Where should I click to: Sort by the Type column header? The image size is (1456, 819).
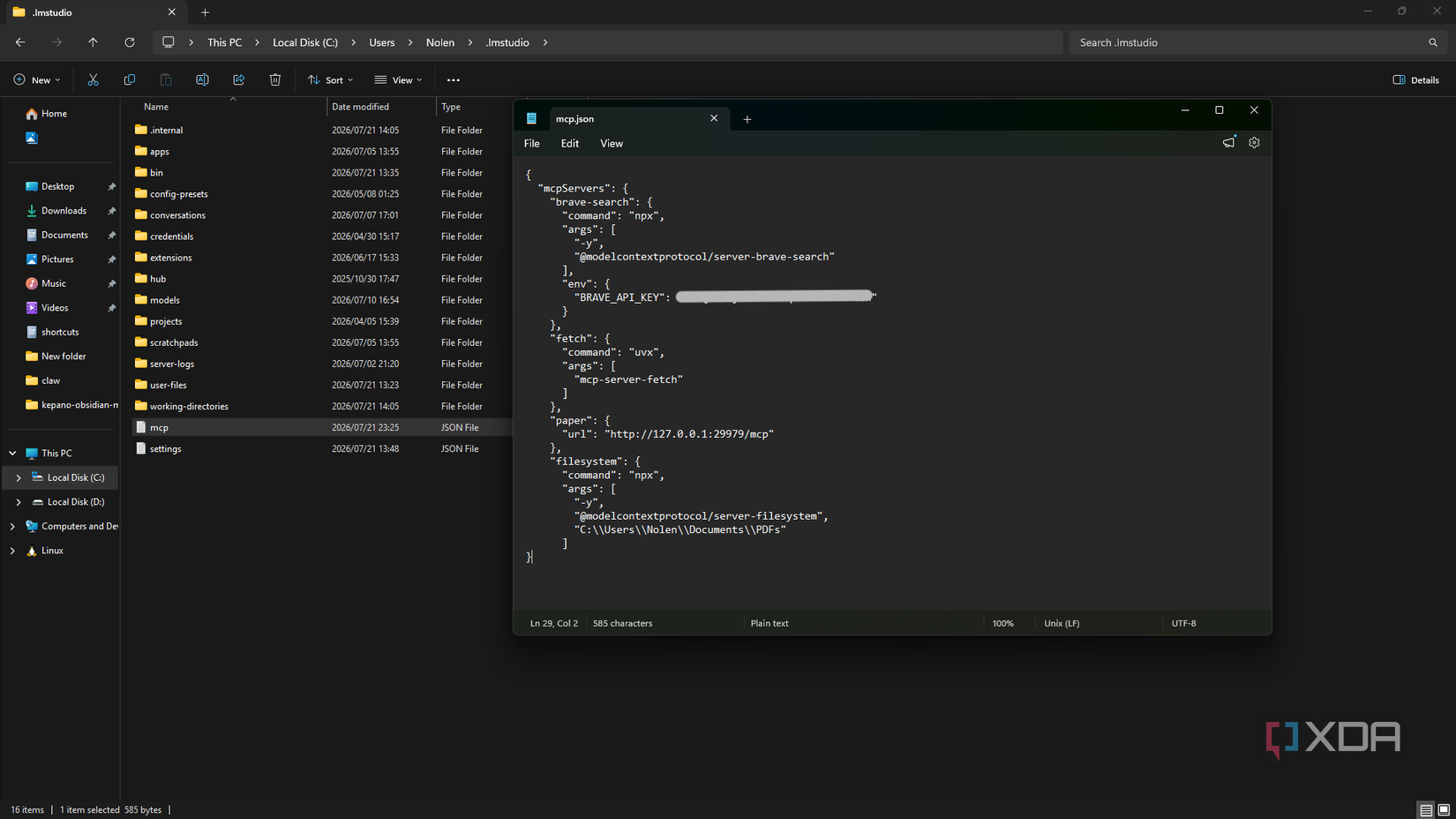tap(474, 107)
